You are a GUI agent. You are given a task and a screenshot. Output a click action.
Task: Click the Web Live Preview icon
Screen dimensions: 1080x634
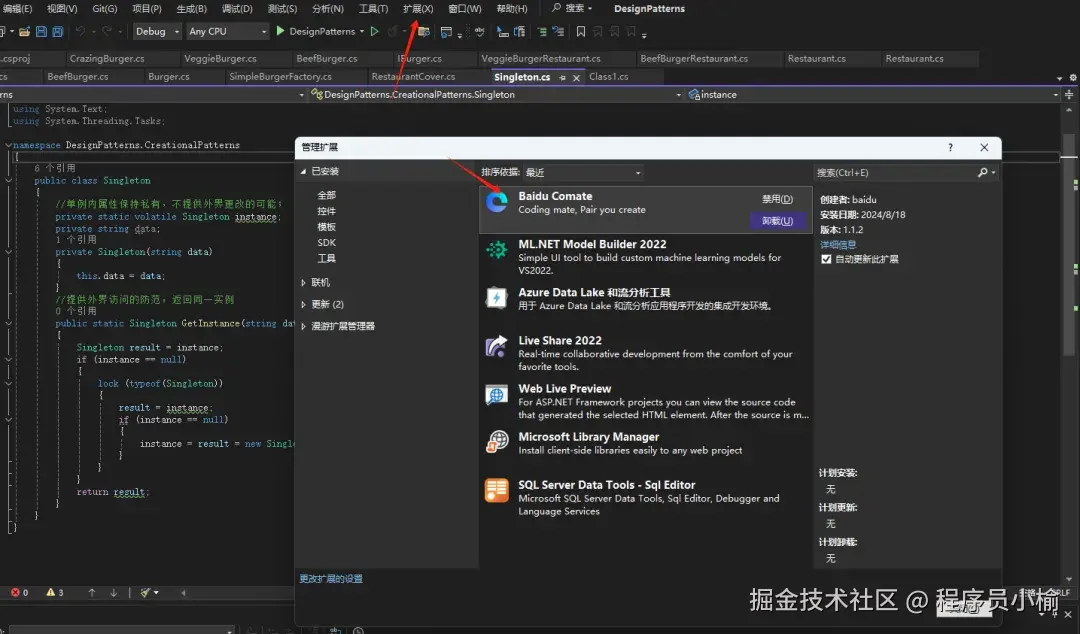497,394
